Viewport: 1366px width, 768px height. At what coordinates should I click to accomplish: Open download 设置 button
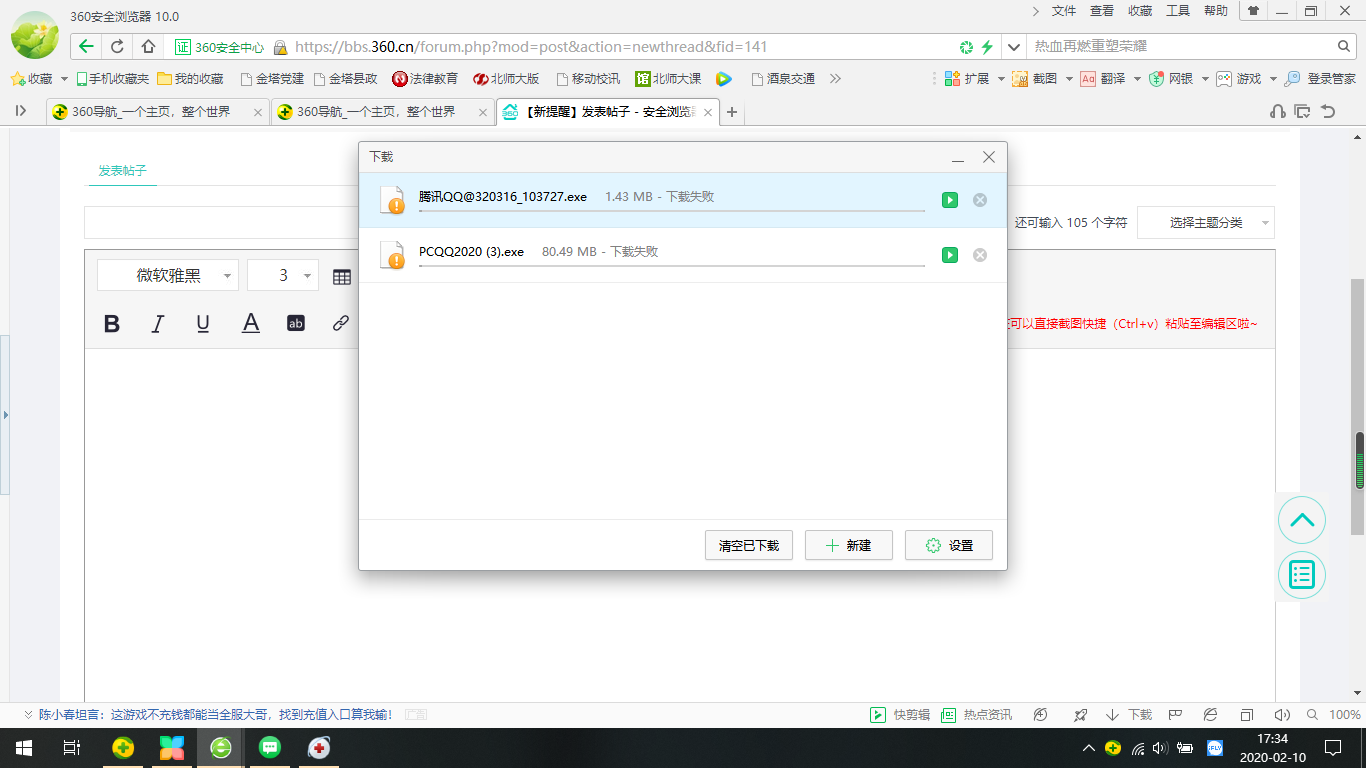point(949,545)
